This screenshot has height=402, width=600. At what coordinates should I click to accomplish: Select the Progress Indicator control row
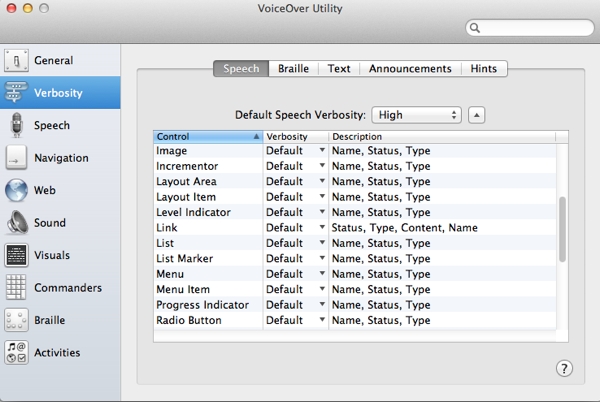(355, 305)
